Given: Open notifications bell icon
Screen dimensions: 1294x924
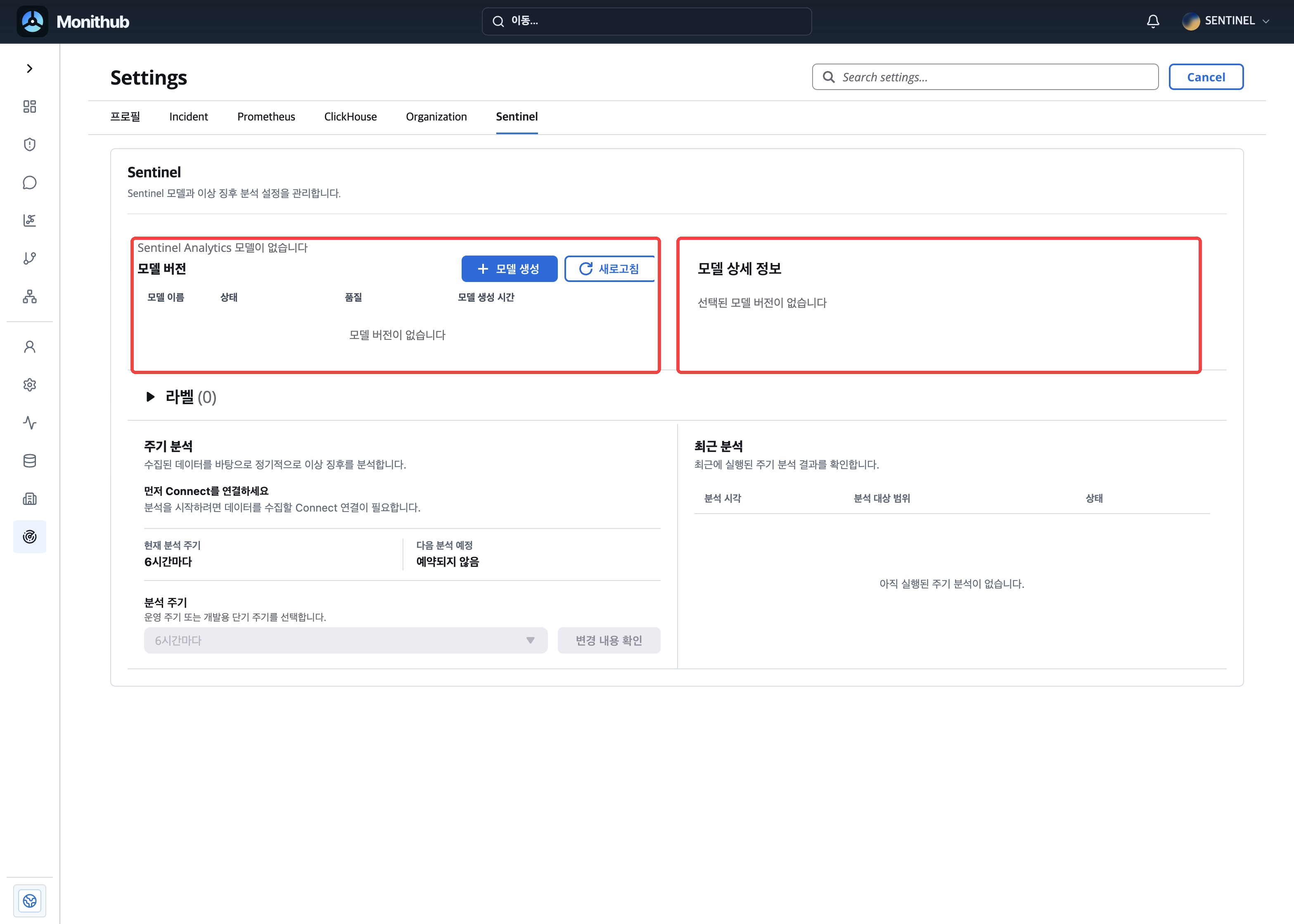Looking at the screenshot, I should [x=1153, y=21].
